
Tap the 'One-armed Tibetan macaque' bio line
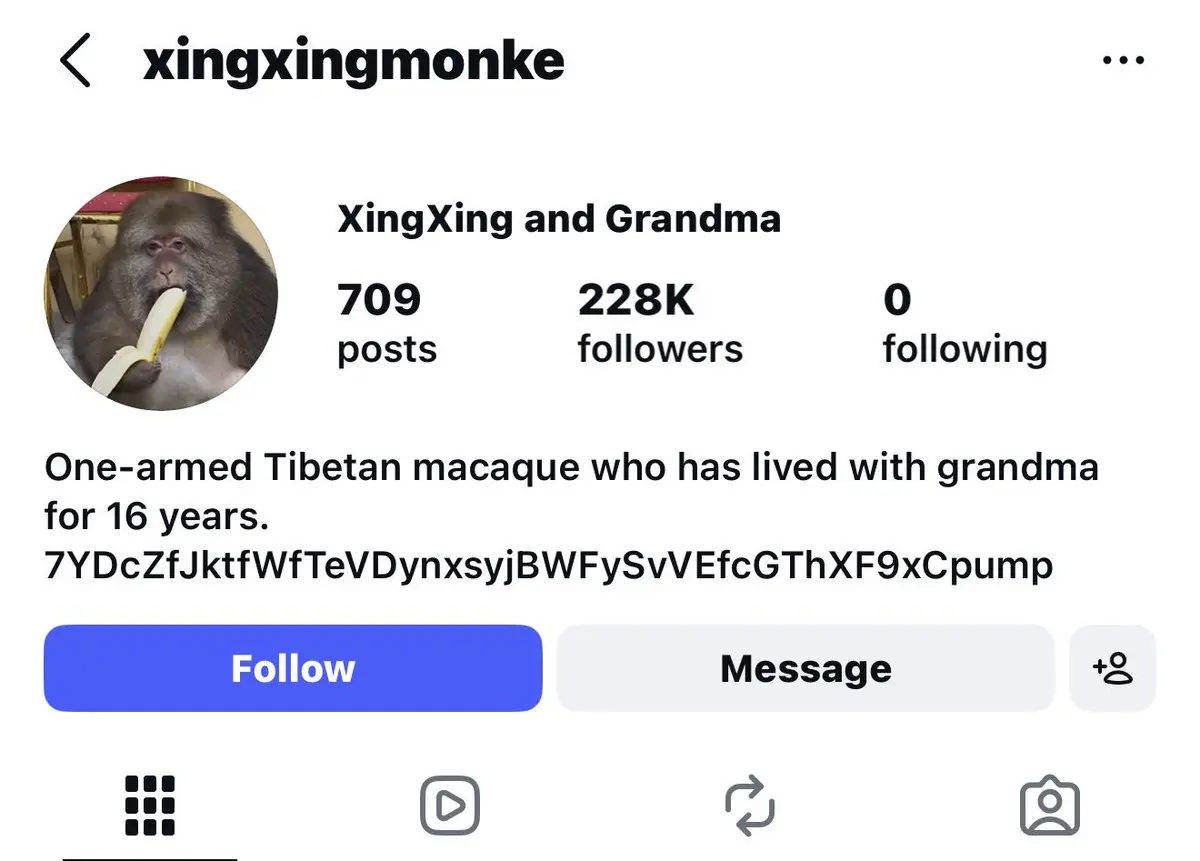[571, 467]
